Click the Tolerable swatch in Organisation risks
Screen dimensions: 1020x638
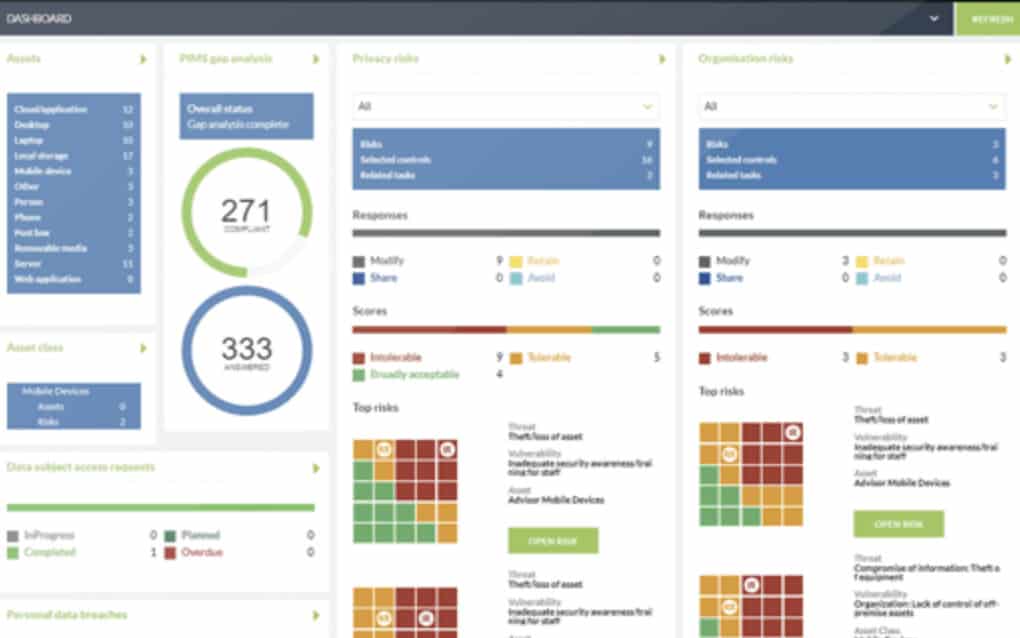[862, 358]
